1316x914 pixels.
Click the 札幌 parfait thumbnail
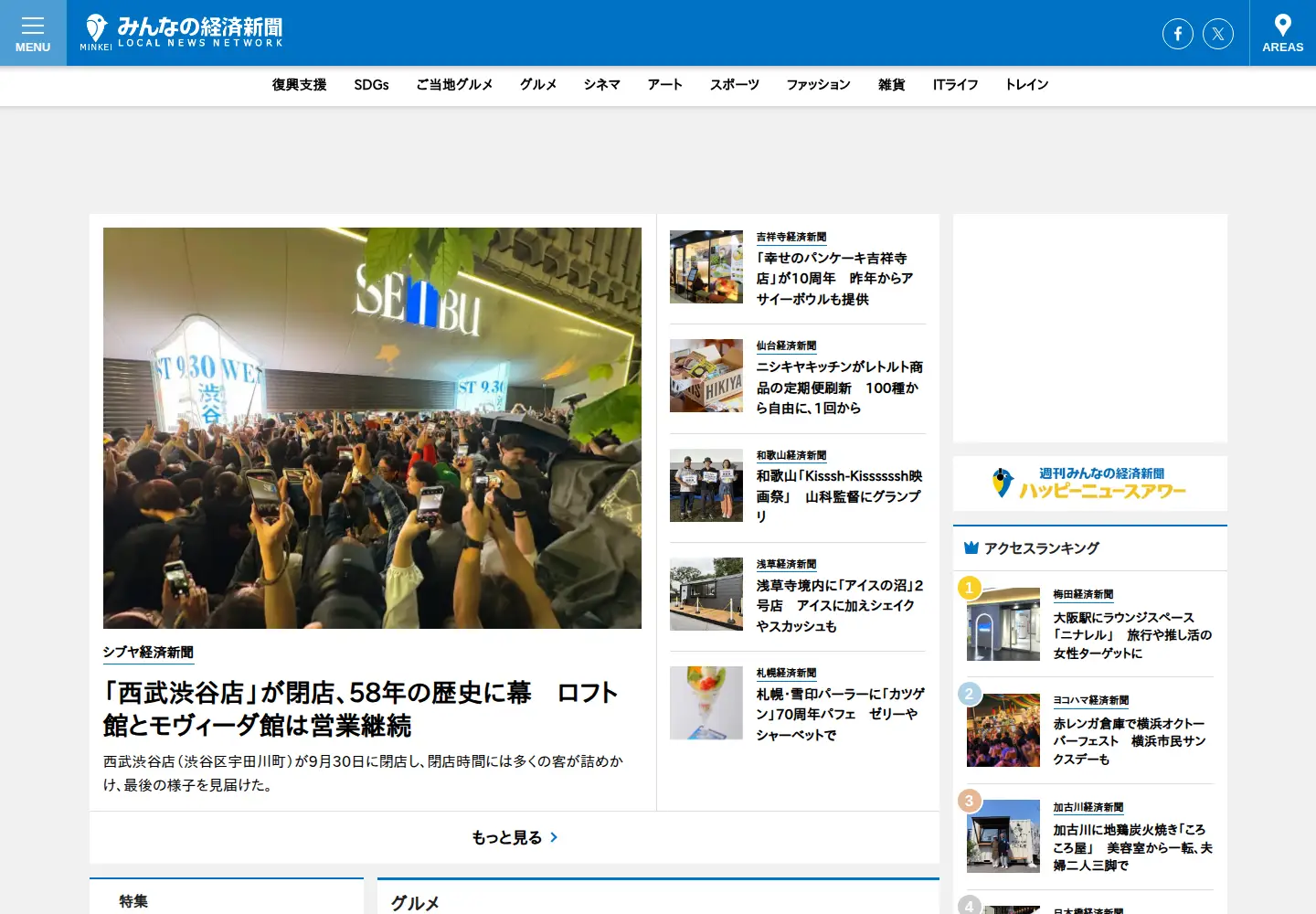tap(706, 703)
